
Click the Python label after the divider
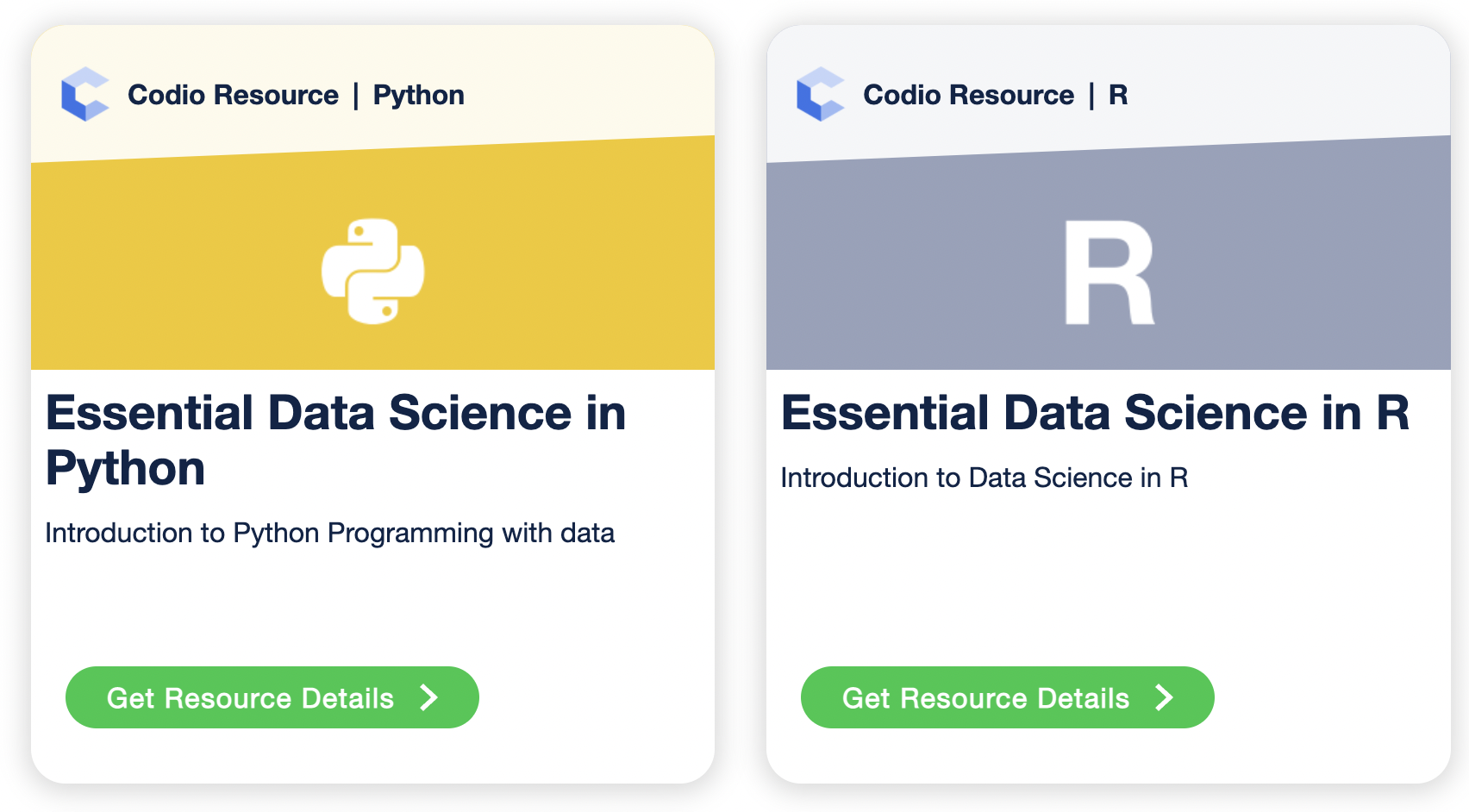(x=419, y=95)
